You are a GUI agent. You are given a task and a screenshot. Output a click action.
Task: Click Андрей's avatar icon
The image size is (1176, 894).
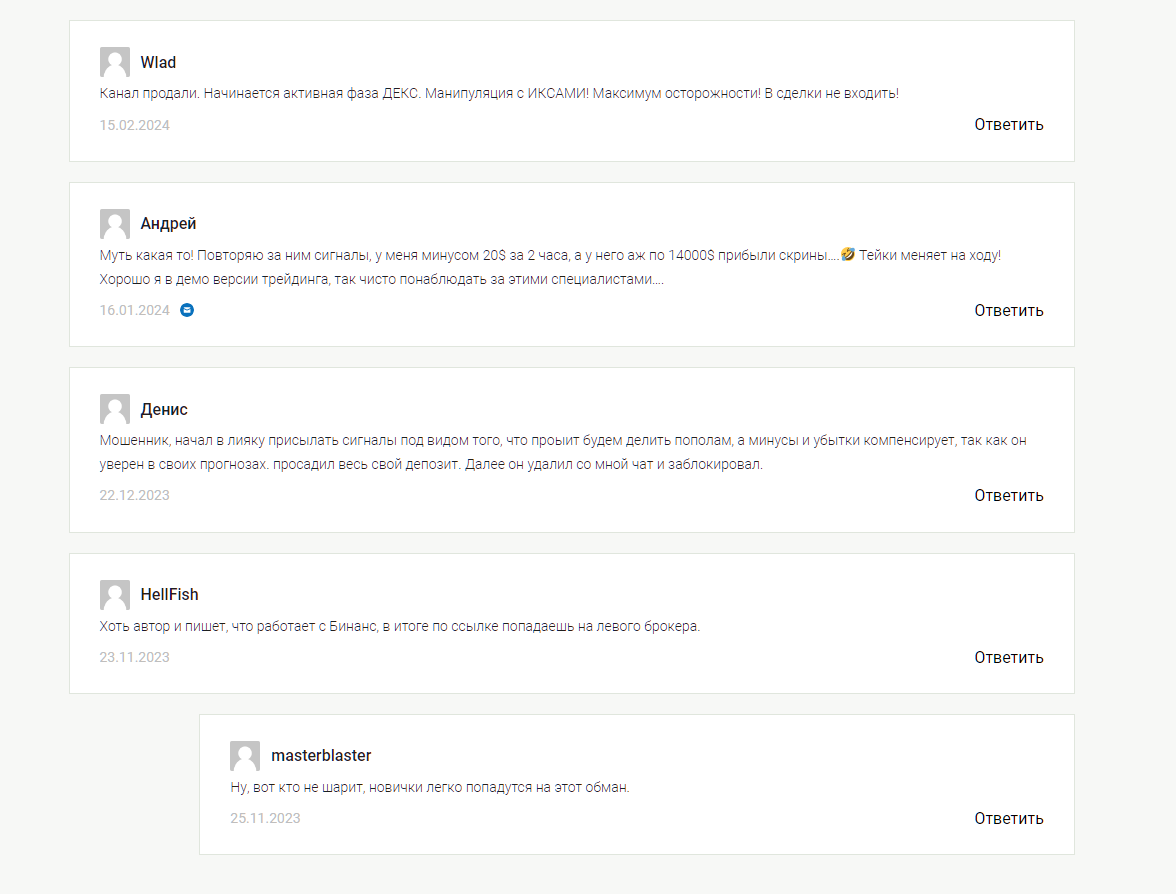point(115,224)
